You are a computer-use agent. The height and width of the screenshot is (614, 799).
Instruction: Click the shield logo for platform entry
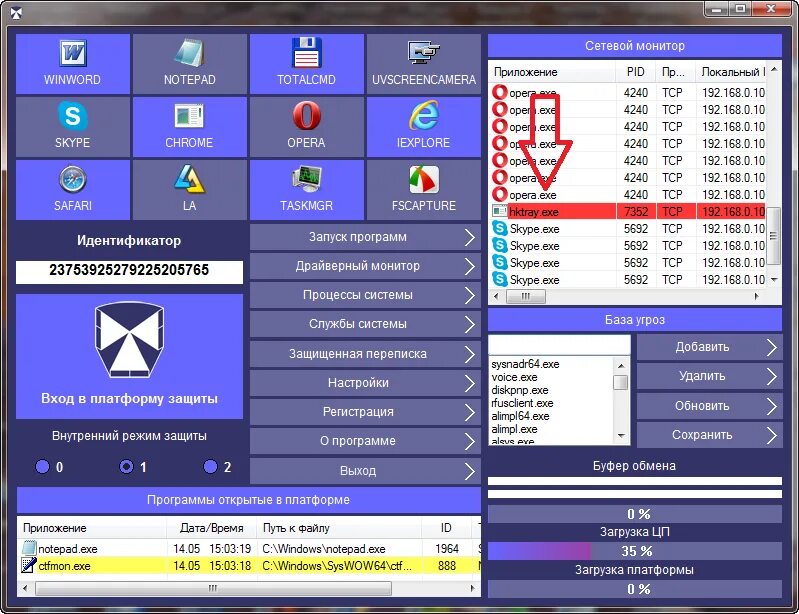click(129, 339)
